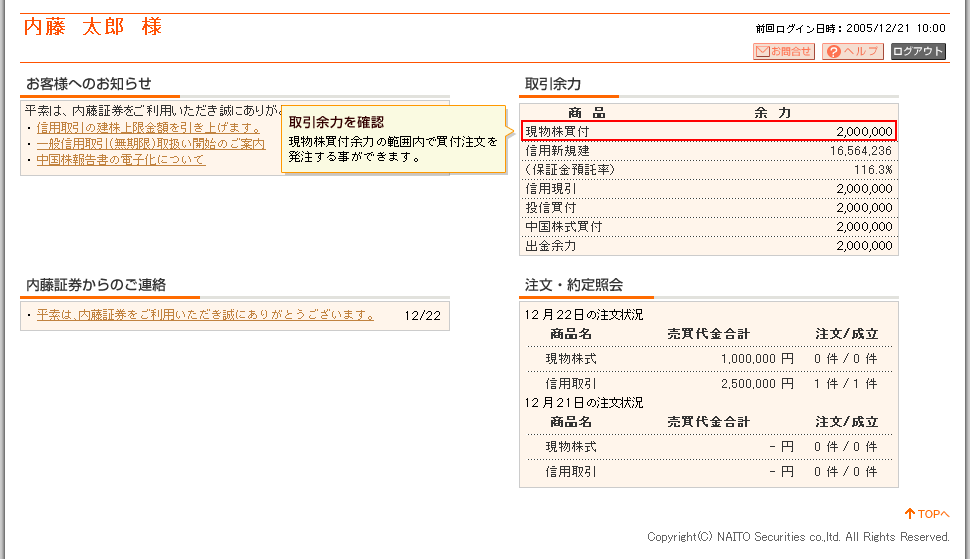
Task: Click 12月22日 信用取引 order row showing 2,500,000 円
Action: coord(709,383)
